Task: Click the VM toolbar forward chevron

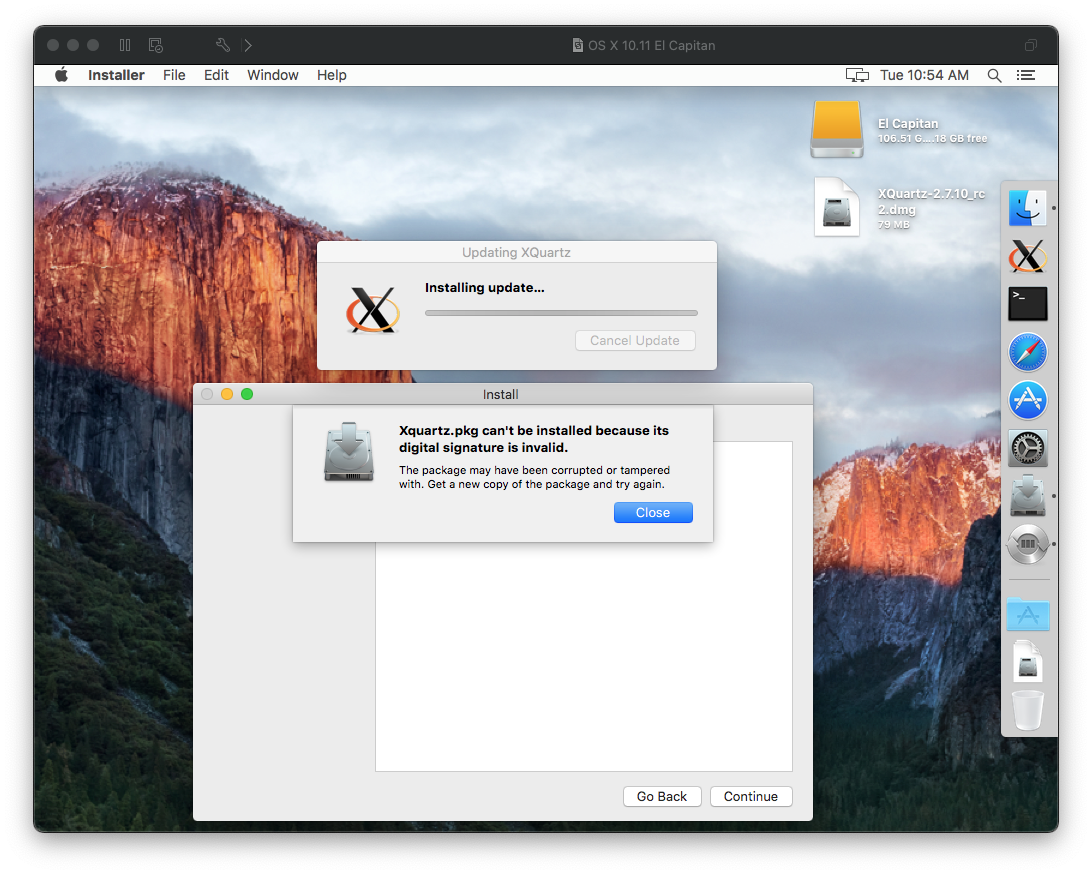Action: [248, 45]
